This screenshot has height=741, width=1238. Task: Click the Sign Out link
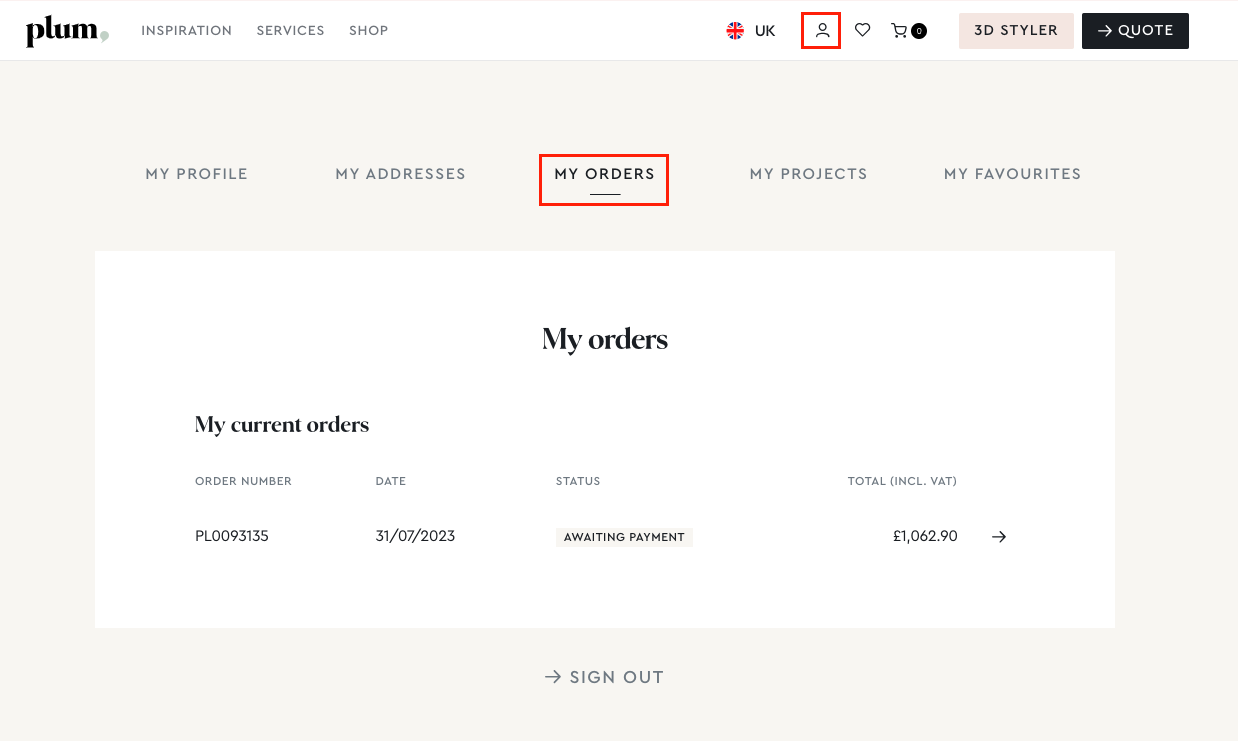[x=604, y=677]
